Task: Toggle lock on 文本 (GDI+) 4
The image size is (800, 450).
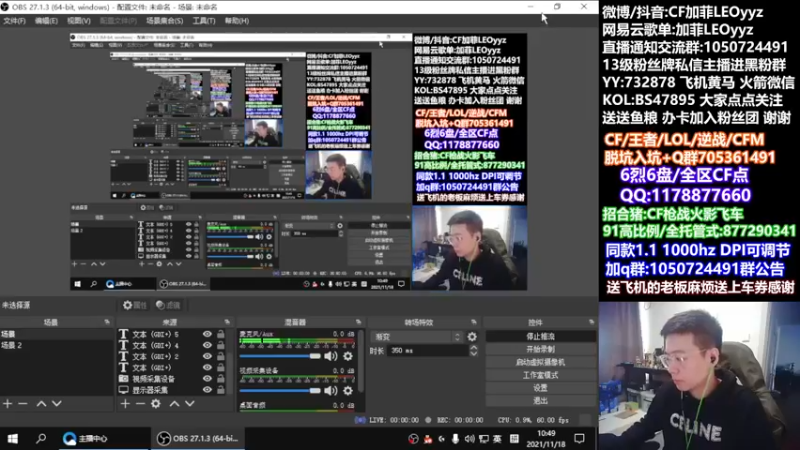Action: [220, 345]
